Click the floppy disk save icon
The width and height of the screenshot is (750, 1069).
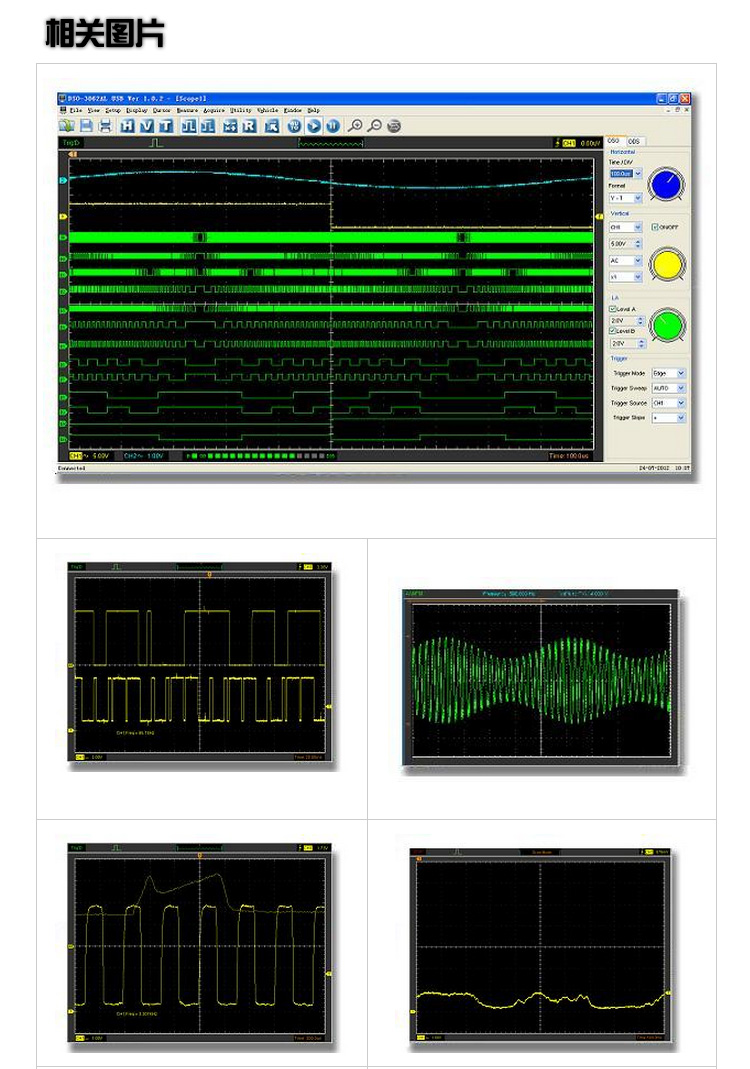tap(86, 126)
